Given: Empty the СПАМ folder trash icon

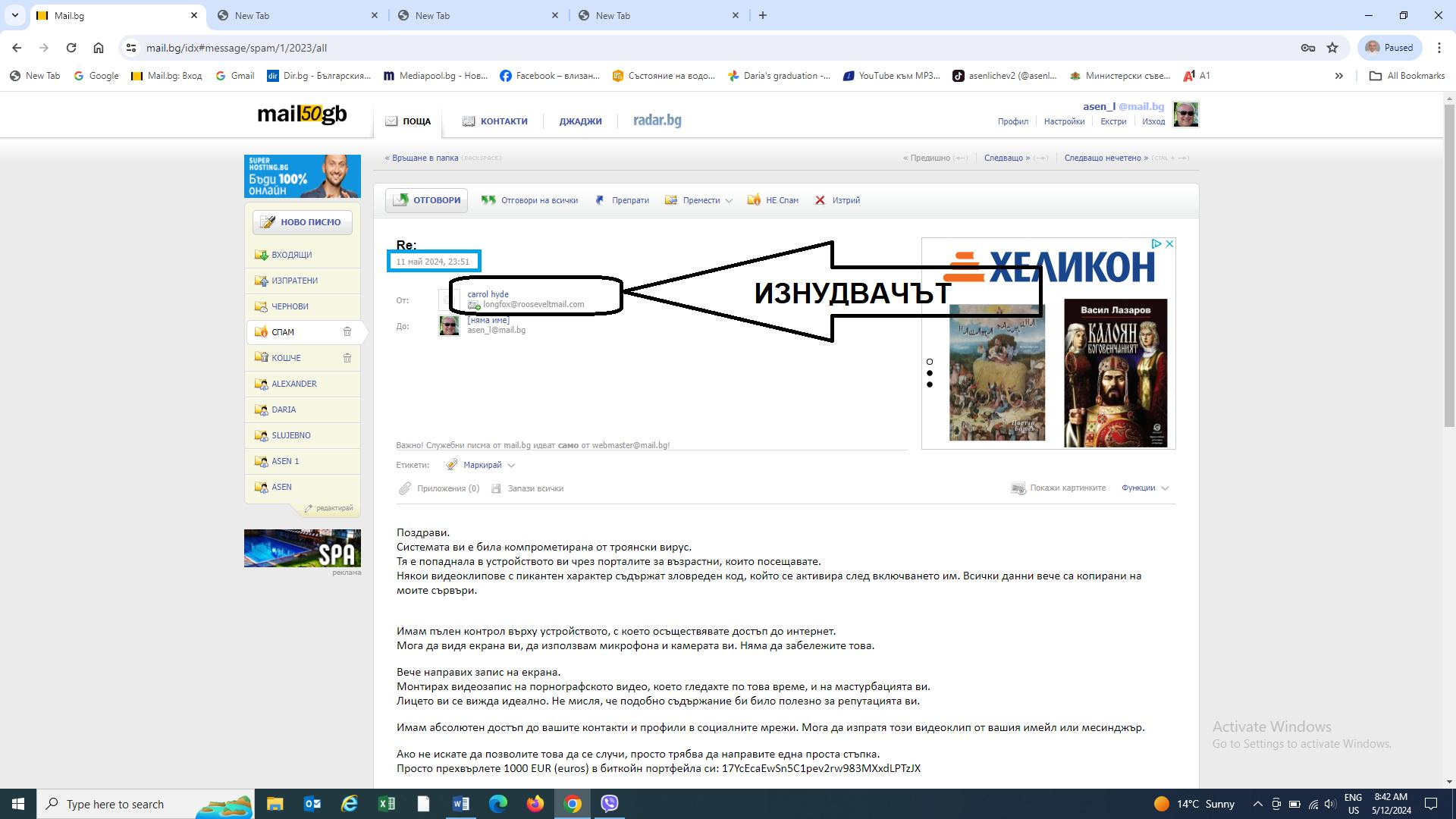Looking at the screenshot, I should pyautogui.click(x=347, y=331).
